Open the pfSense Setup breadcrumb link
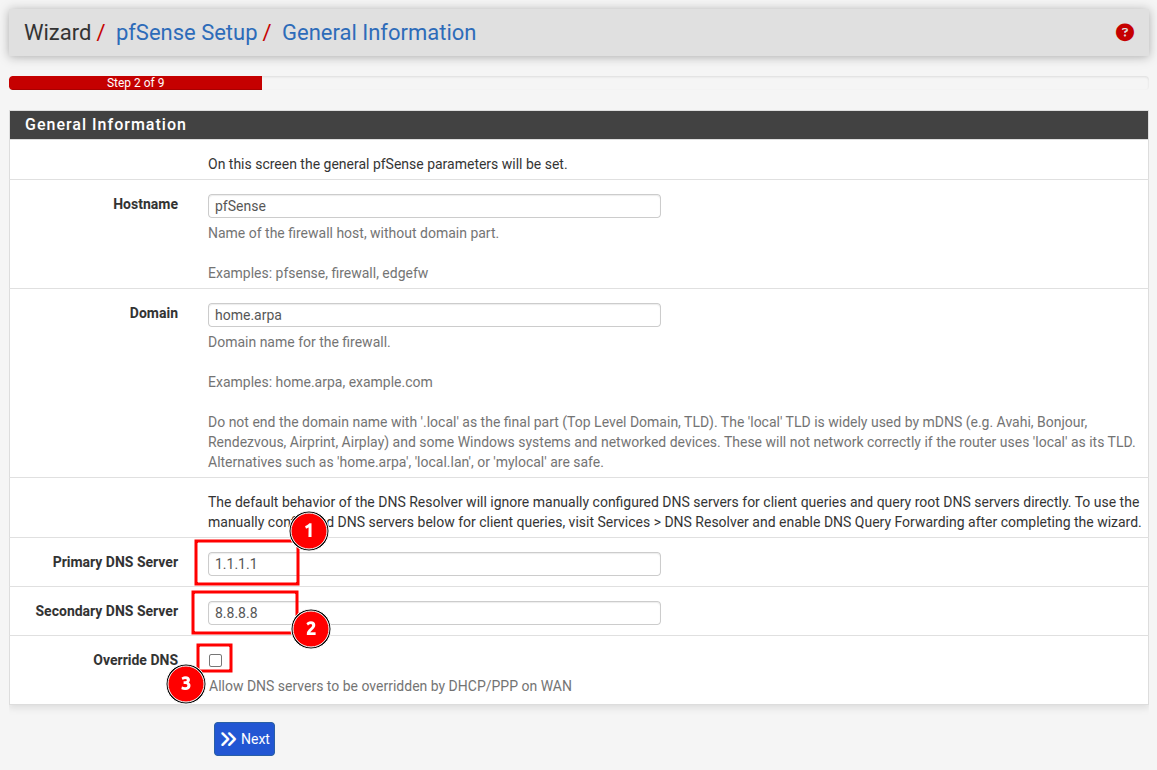 point(187,32)
